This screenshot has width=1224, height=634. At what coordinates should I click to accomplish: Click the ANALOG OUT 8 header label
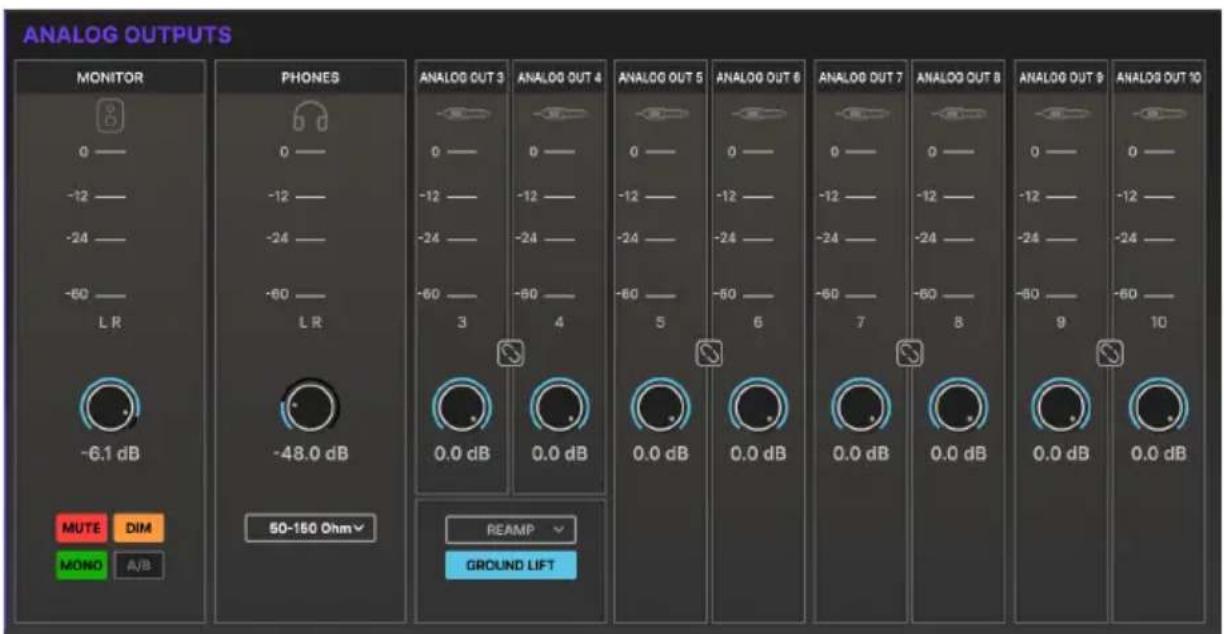coord(959,78)
